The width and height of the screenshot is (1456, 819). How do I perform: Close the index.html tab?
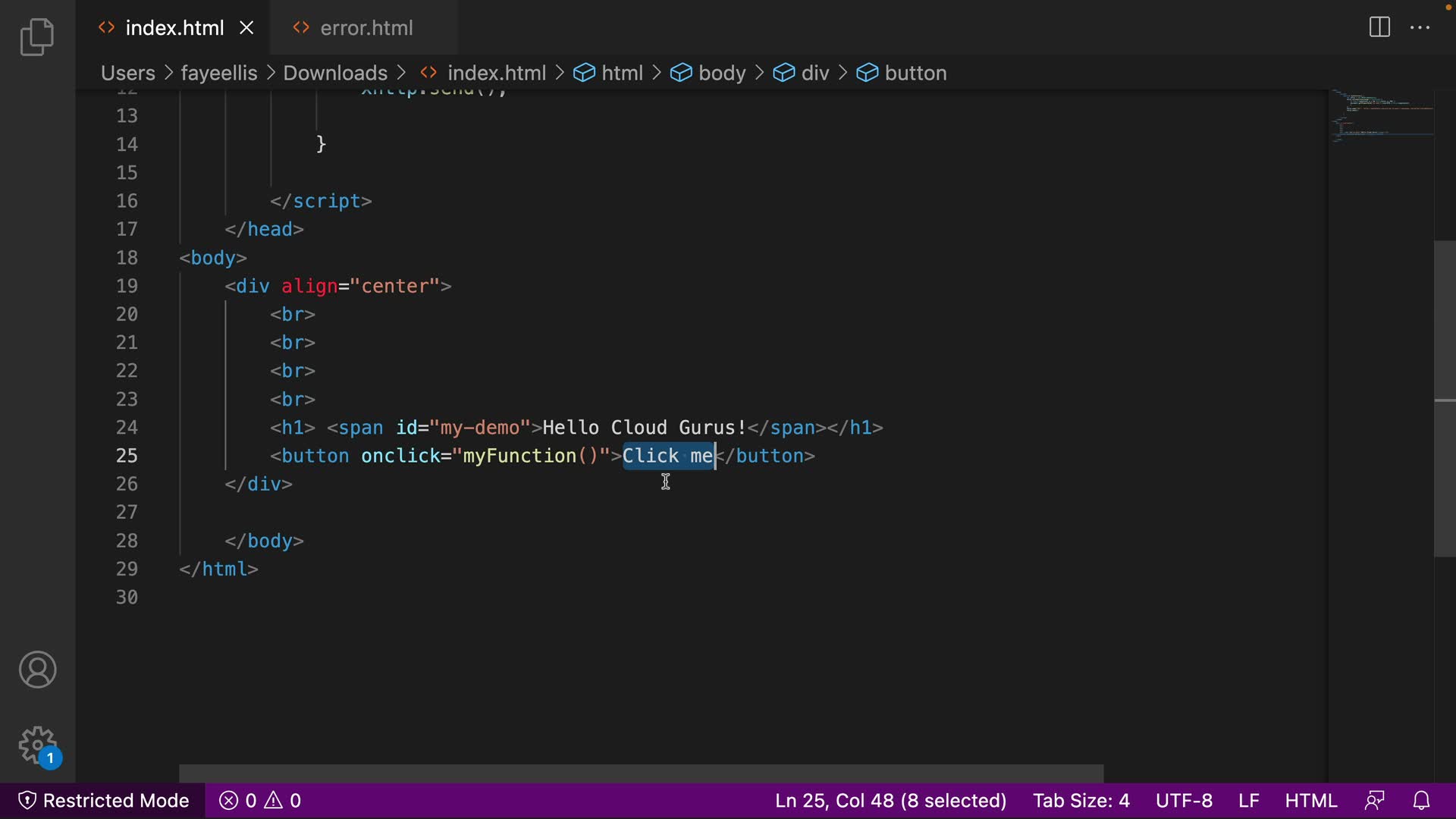(246, 28)
